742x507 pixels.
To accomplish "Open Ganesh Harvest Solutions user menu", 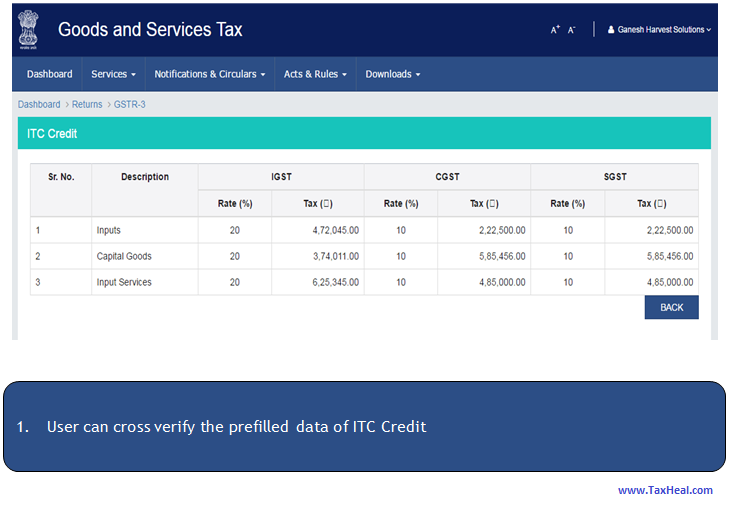I will pyautogui.click(x=659, y=30).
